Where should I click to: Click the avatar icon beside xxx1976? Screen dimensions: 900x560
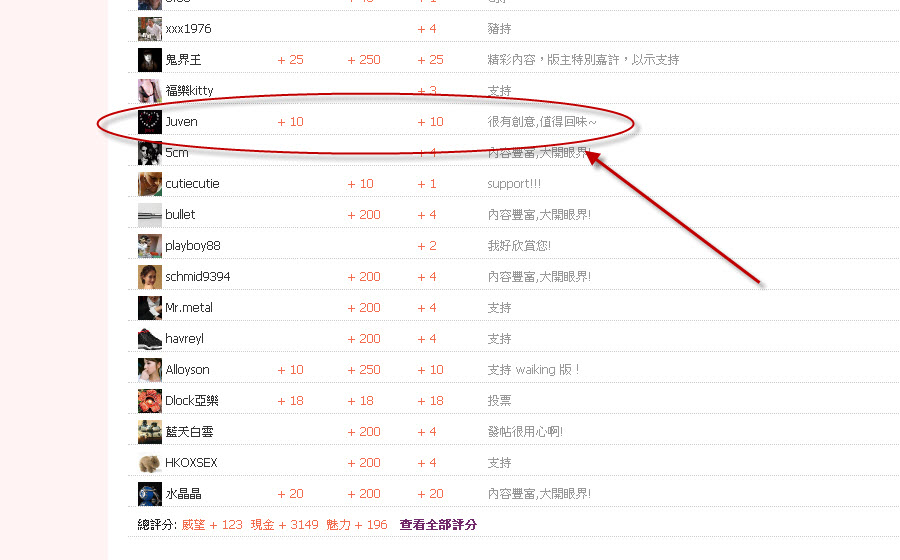149,29
